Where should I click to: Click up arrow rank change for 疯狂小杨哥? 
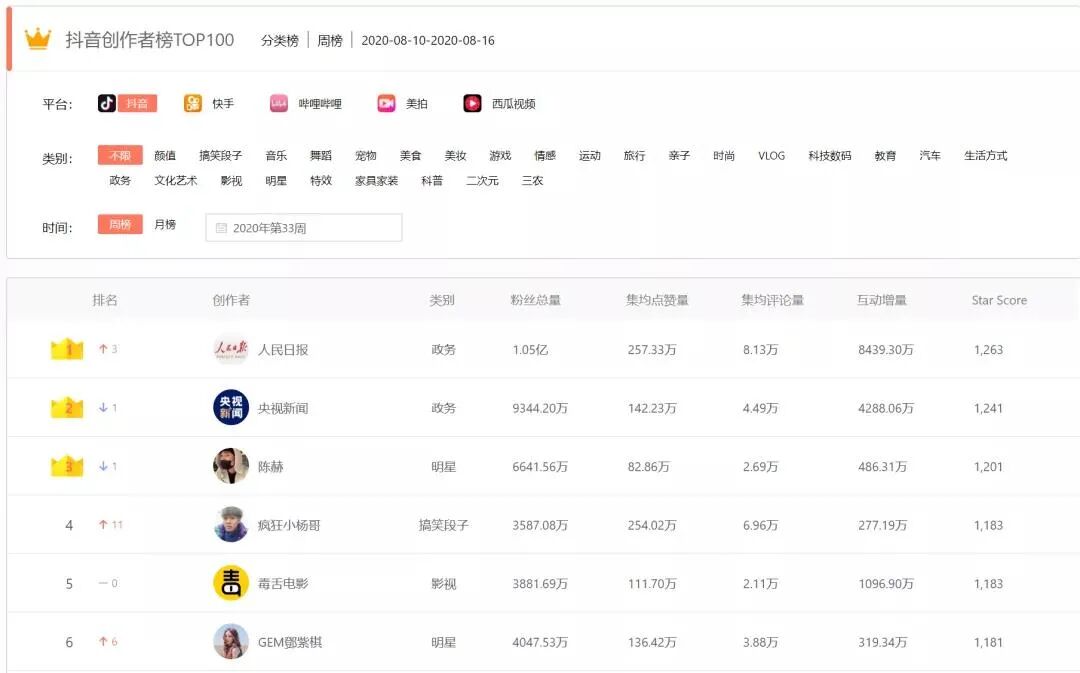pos(103,525)
